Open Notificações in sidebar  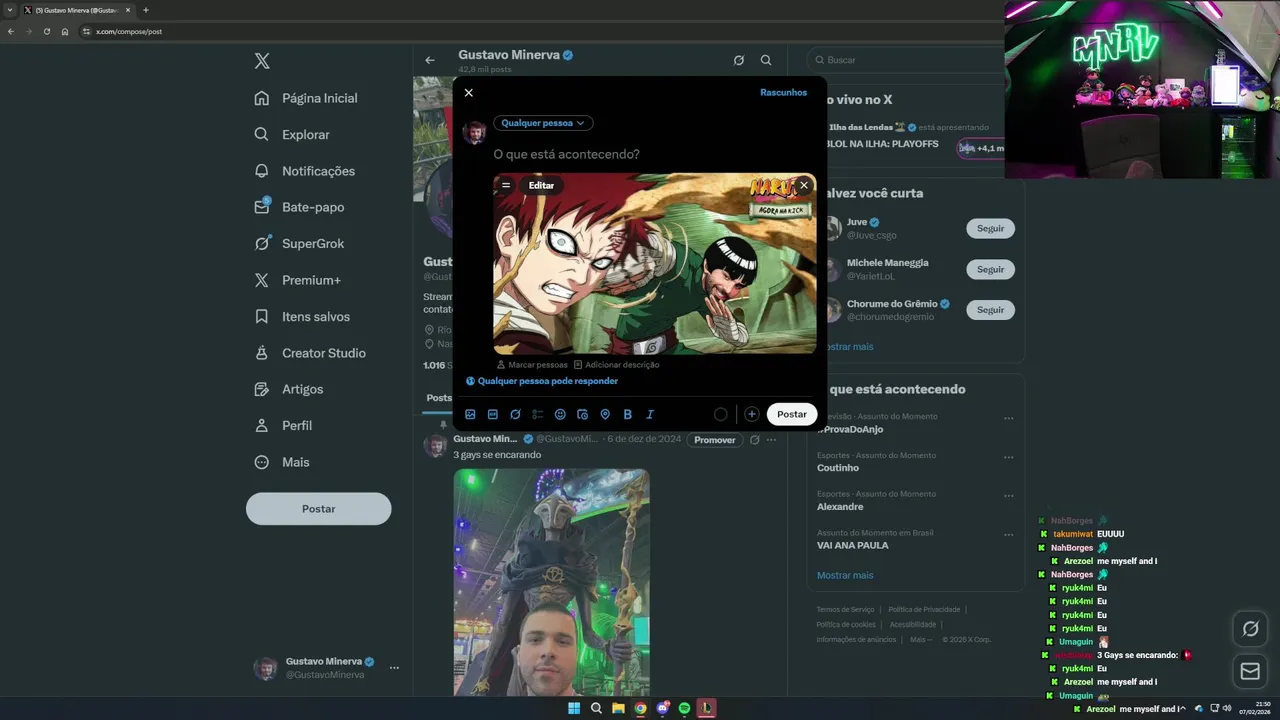point(305,171)
